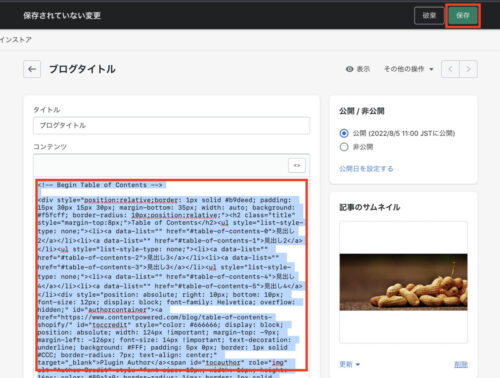Click the 破棄 discard button
This screenshot has height=378, width=500.
tap(429, 15)
